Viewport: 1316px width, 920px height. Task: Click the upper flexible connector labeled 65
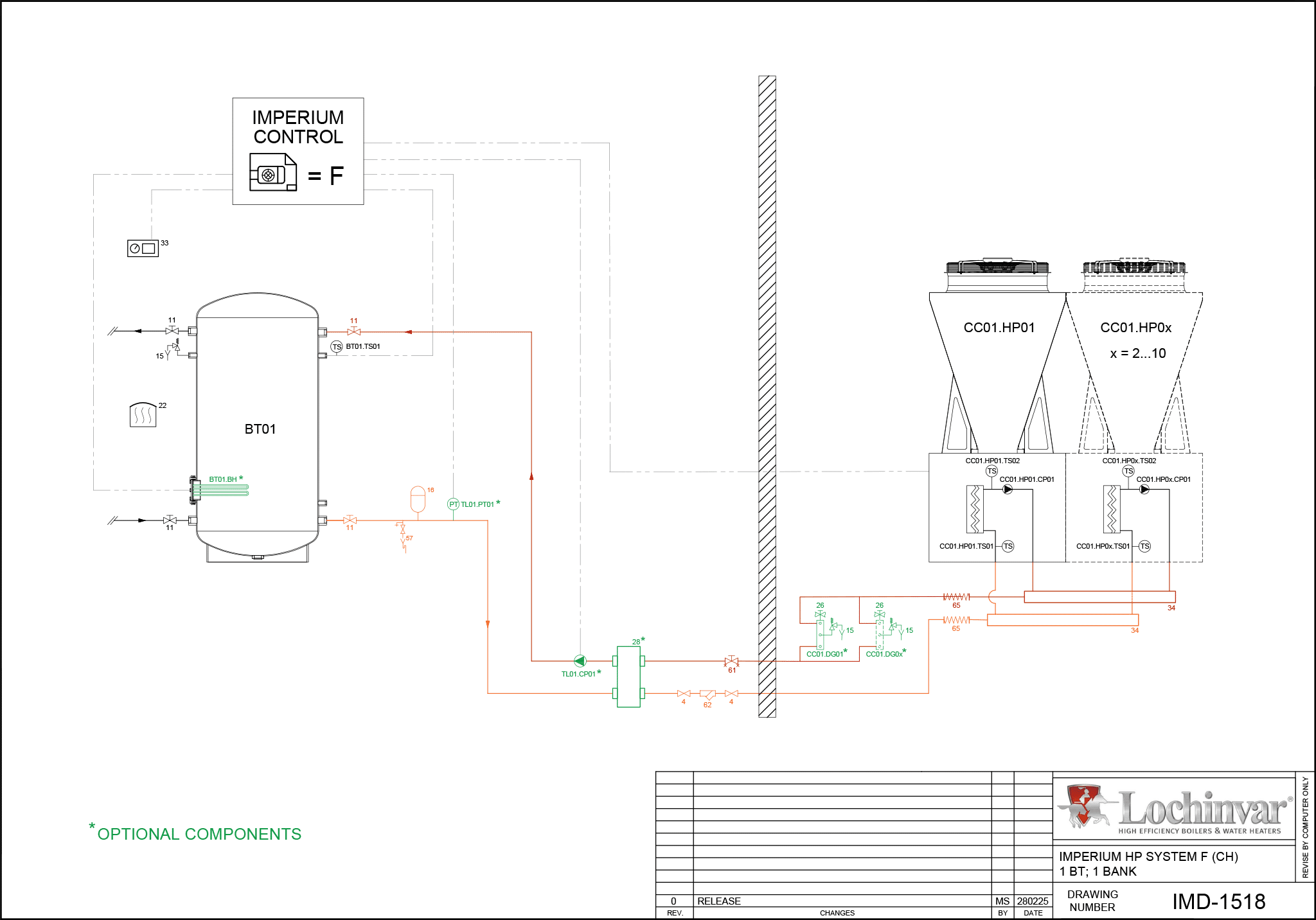[956, 597]
